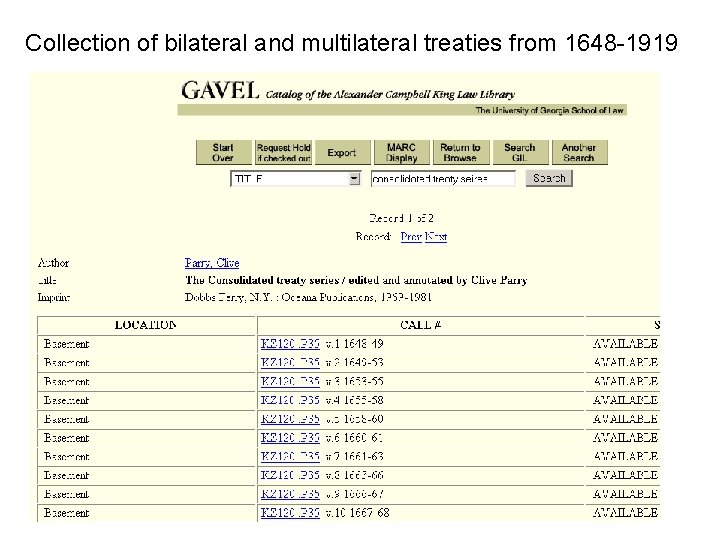Open call number link for v.1 1648-49
720x540 pixels.
(290, 344)
